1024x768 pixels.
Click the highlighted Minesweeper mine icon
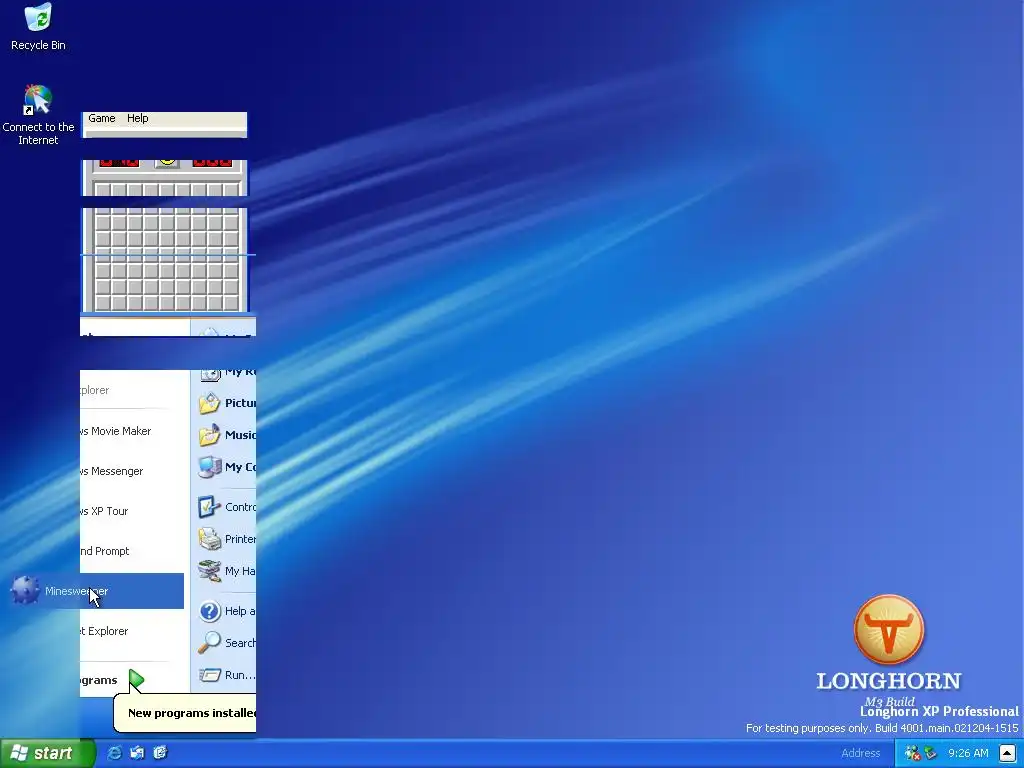point(25,590)
